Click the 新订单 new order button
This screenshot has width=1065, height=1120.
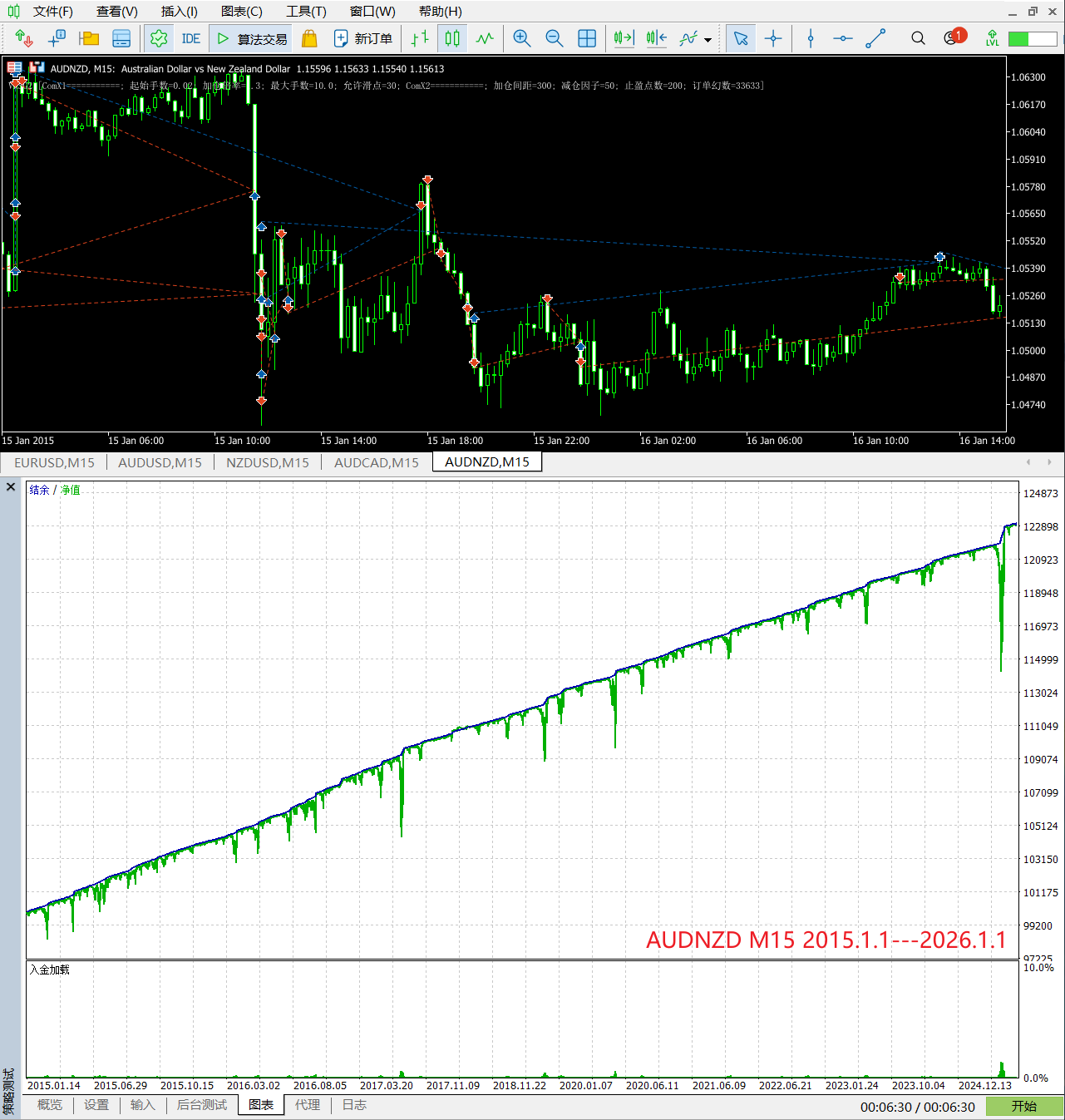[362, 38]
